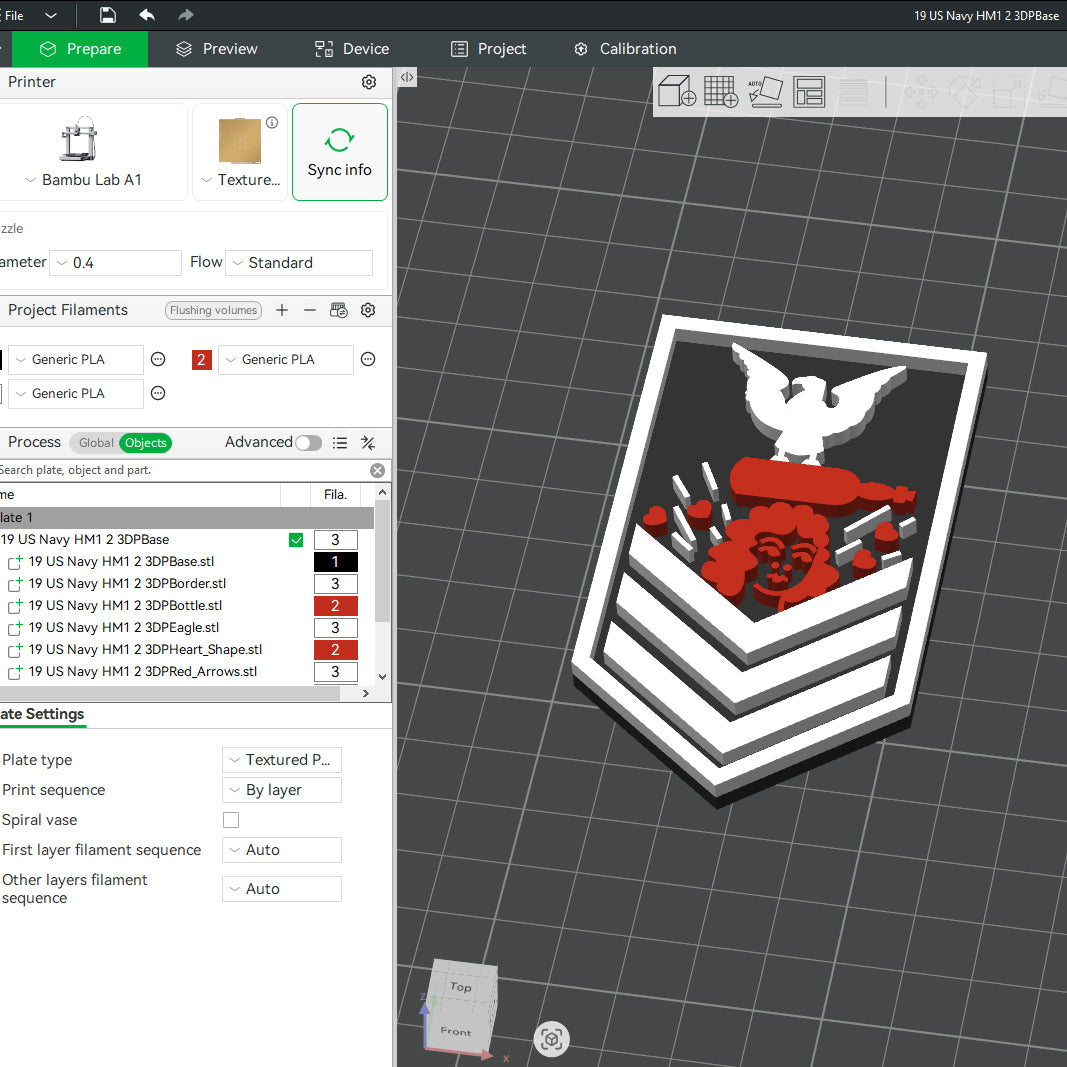Sync filaments from AMS icon
This screenshot has width=1067, height=1067.
coord(338,310)
